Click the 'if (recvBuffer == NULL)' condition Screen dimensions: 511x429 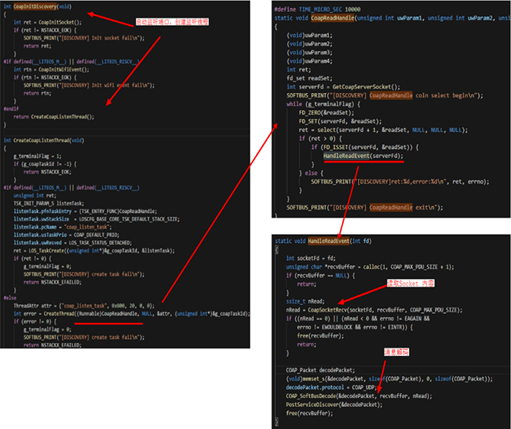pos(320,276)
